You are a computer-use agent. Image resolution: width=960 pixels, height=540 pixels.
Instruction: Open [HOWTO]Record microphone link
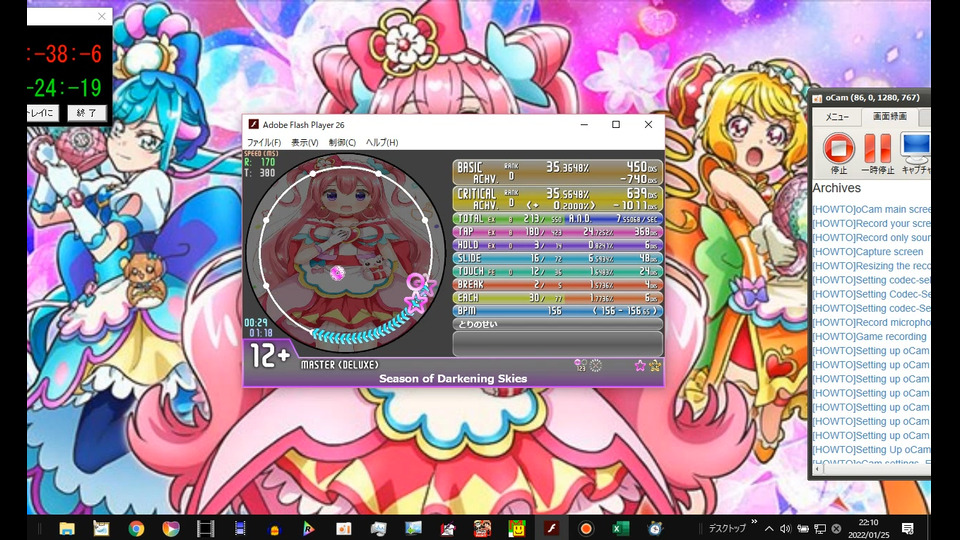tap(871, 322)
